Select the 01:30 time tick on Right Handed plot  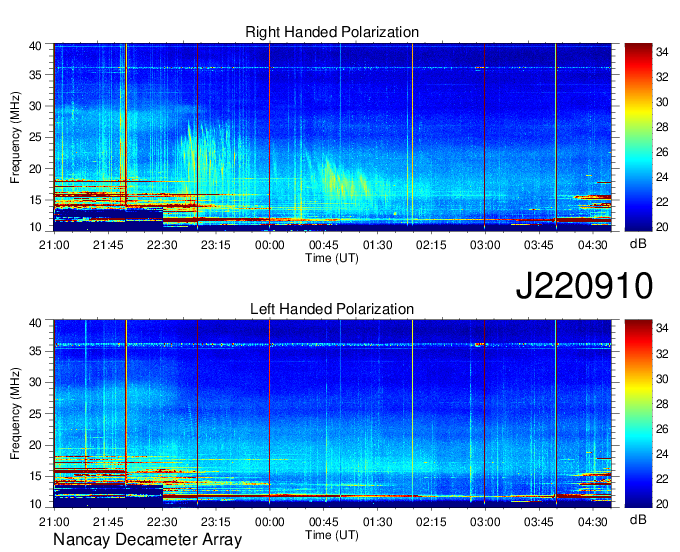377,245
